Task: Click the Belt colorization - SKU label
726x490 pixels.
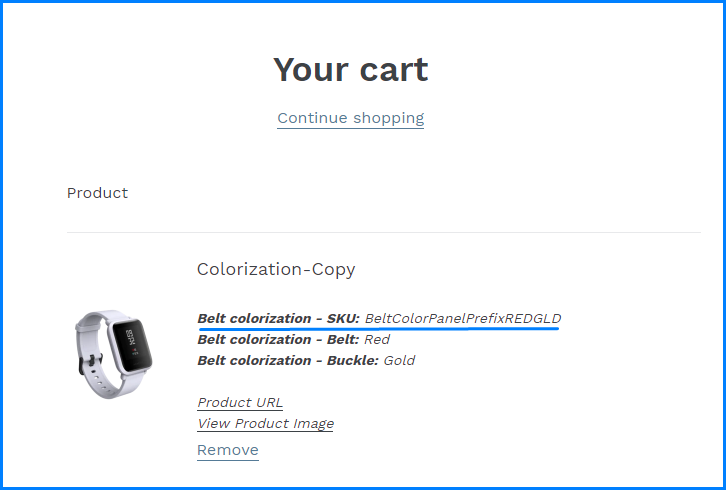Action: pyautogui.click(x=278, y=318)
